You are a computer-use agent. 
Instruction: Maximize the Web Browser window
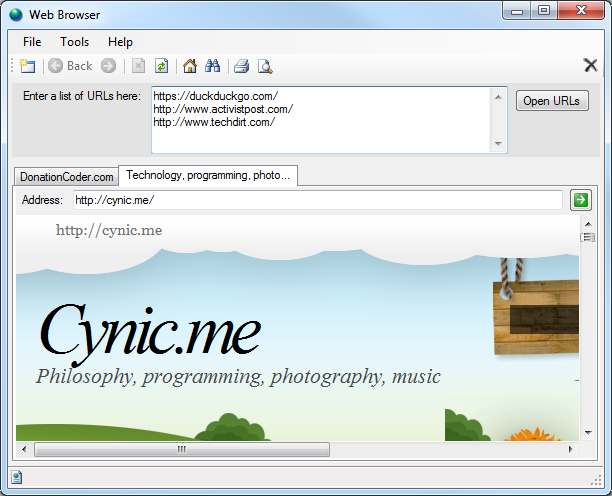coord(544,11)
